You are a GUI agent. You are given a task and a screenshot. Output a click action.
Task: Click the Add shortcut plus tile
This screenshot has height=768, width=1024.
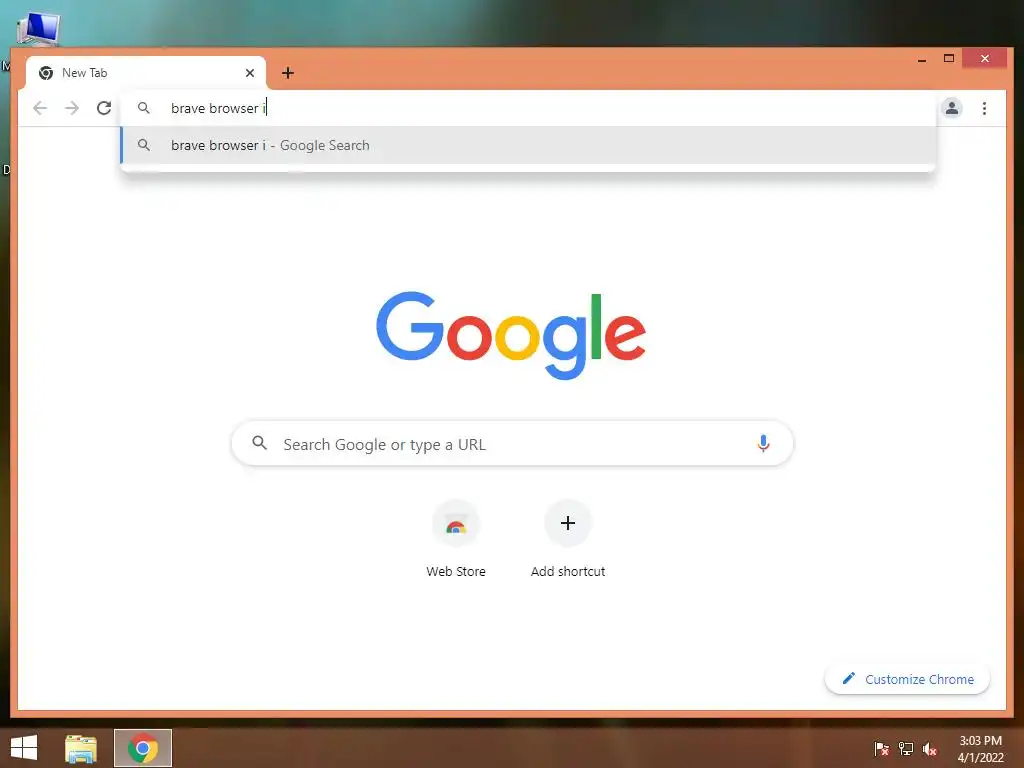click(x=568, y=523)
